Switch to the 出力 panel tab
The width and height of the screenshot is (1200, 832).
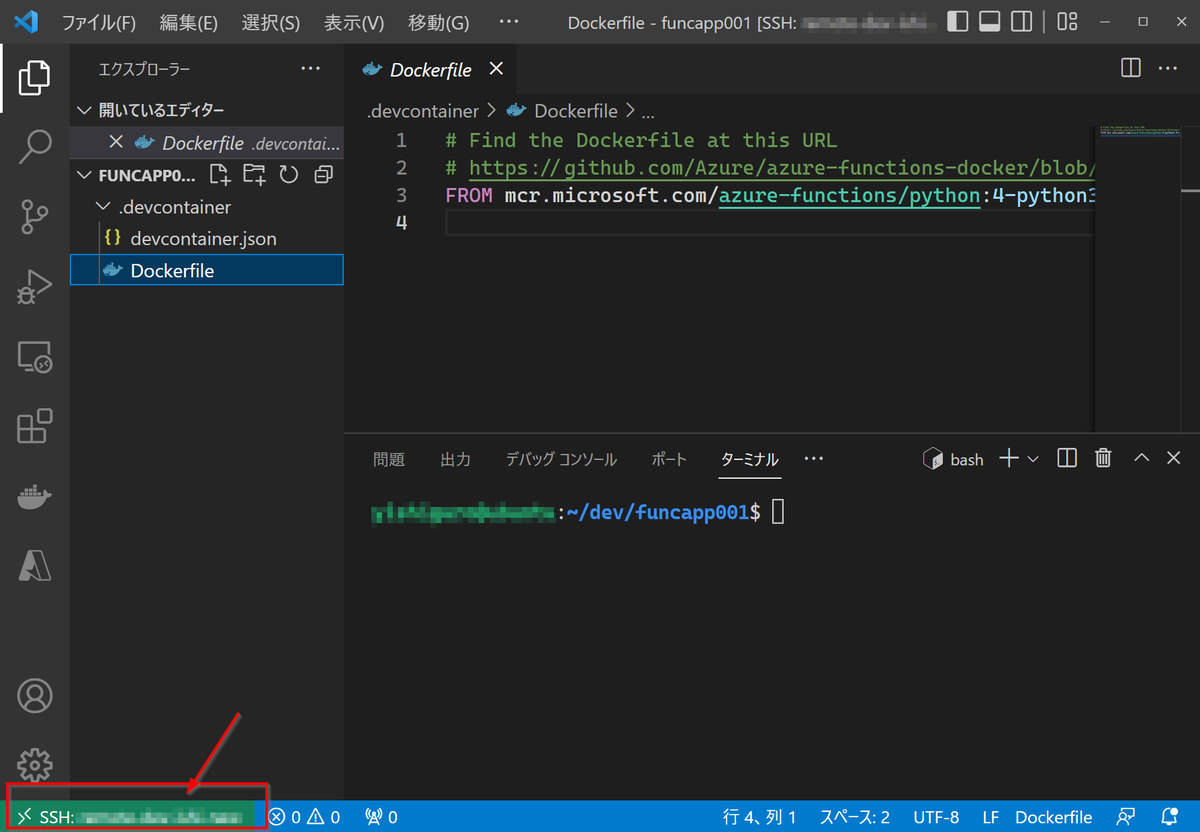(455, 459)
